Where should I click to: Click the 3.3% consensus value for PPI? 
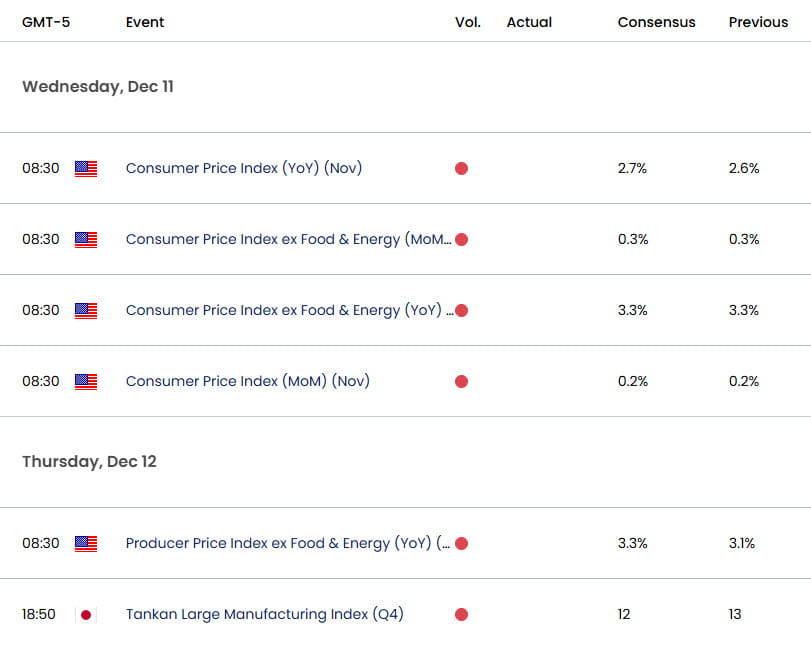coord(631,543)
